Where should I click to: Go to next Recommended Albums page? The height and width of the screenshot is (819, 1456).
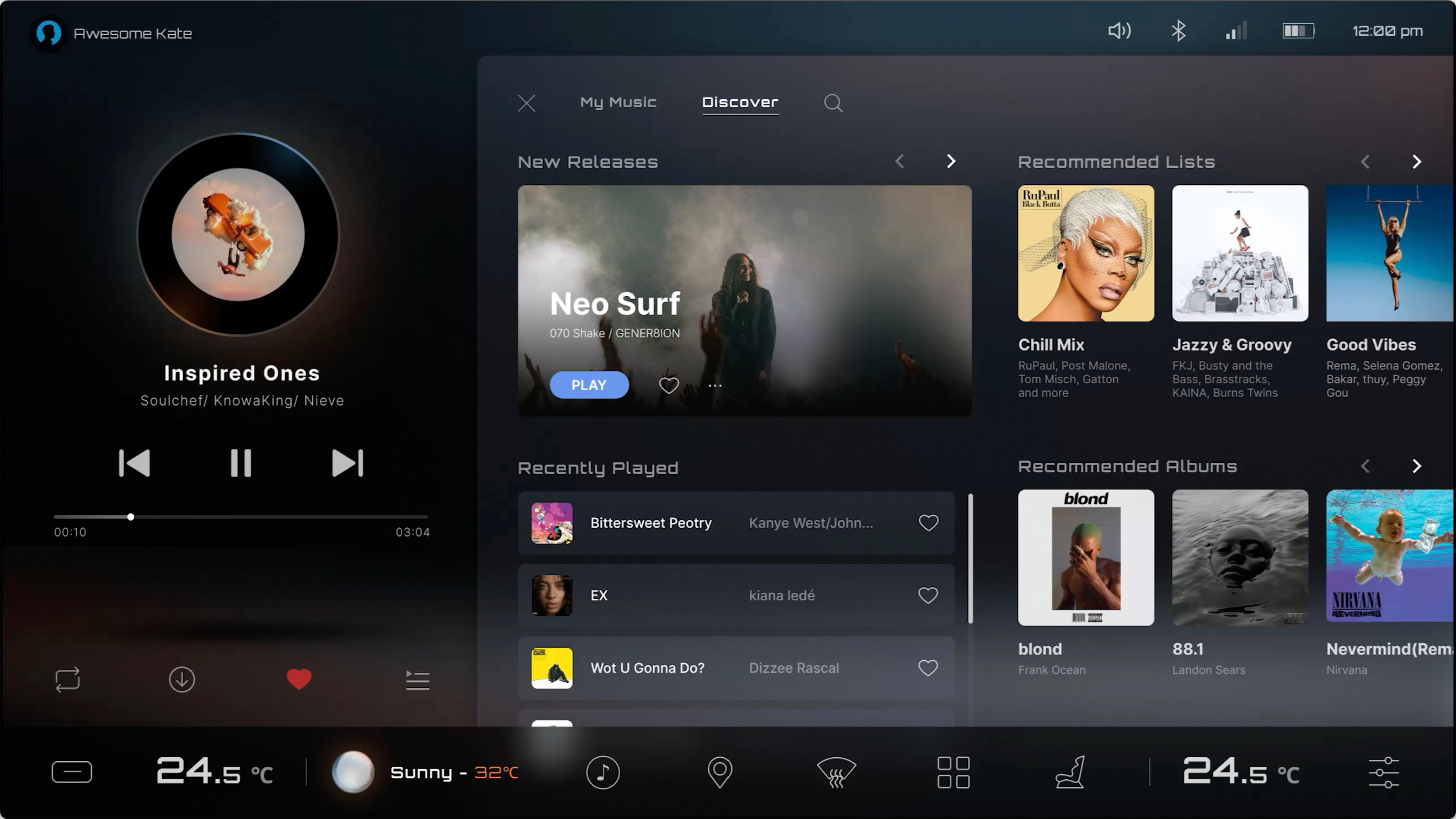(x=1416, y=466)
